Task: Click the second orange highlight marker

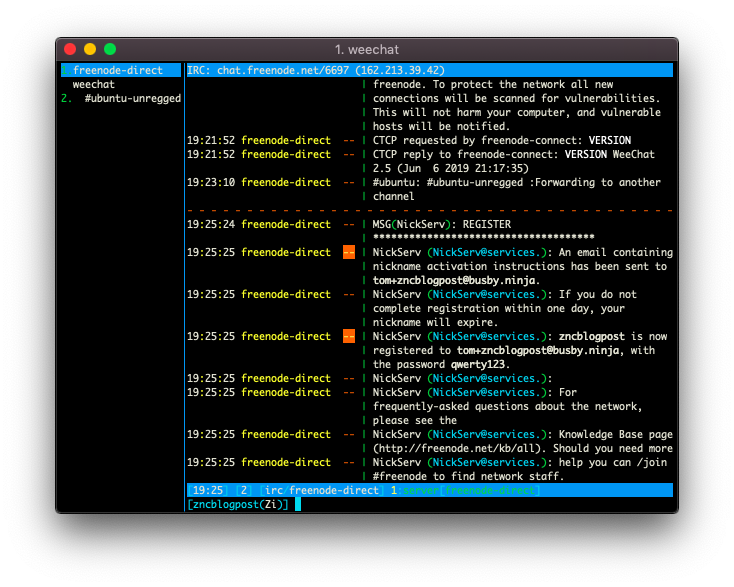Action: pos(349,336)
